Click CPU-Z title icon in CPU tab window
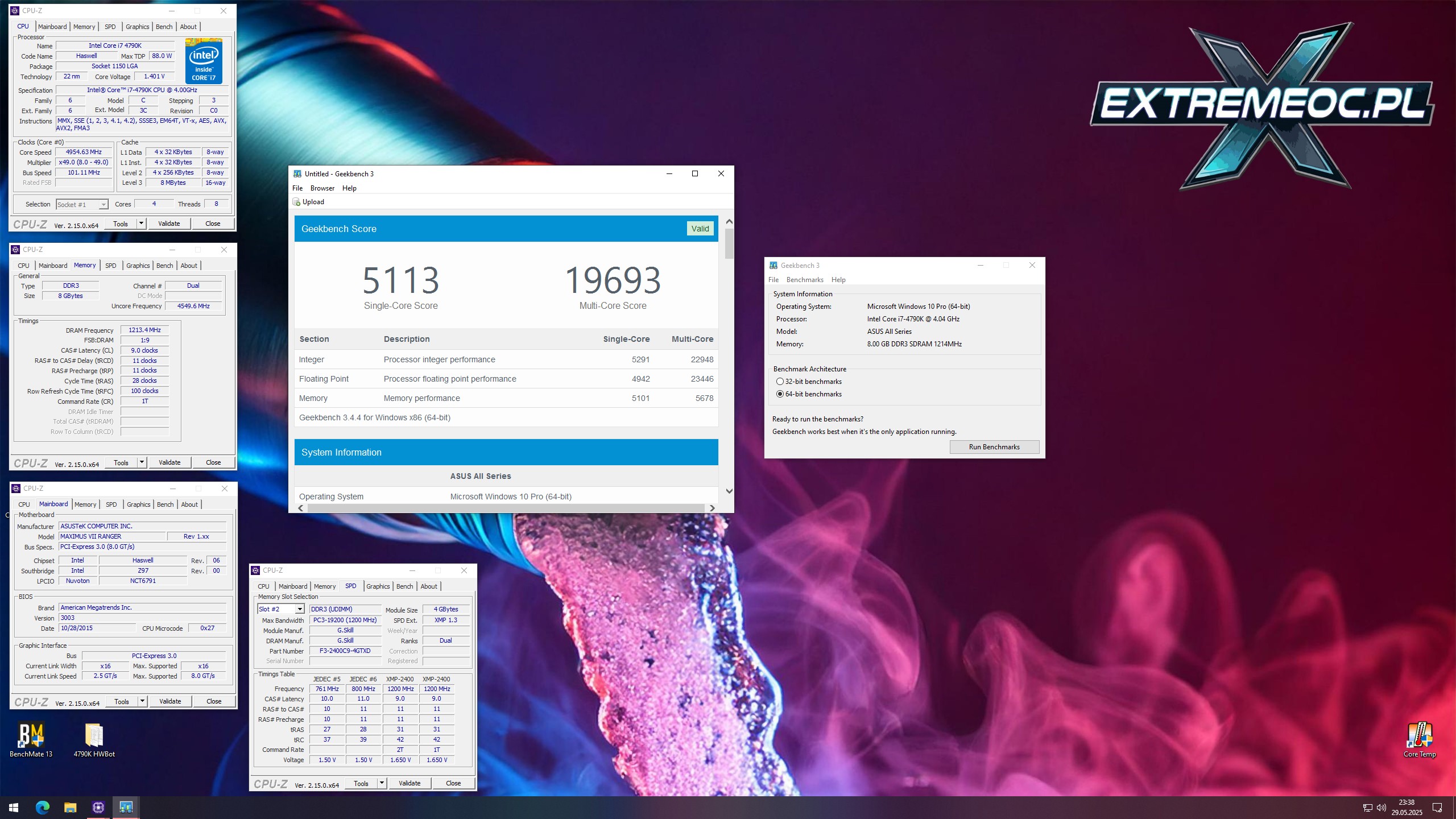This screenshot has width=1456, height=819. pos(15,11)
